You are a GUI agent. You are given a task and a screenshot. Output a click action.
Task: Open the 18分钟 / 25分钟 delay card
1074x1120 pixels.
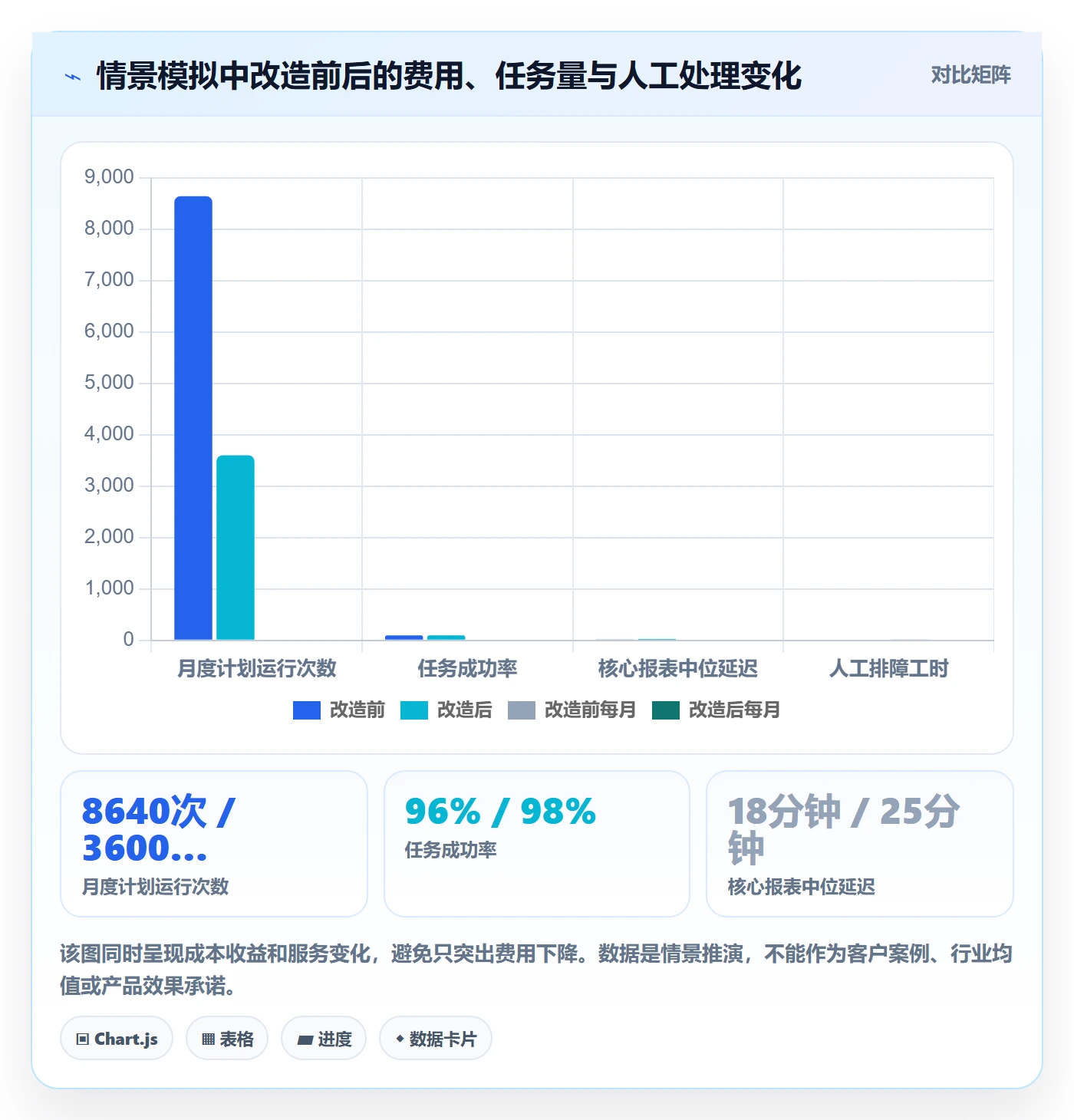pos(860,844)
